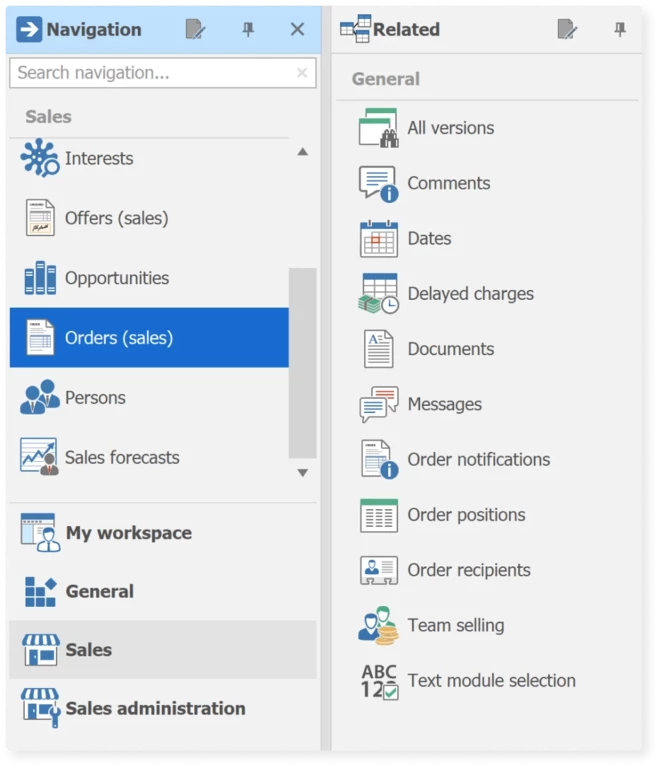659x768 pixels.
Task: Open the Order positions link
Action: pos(466,515)
